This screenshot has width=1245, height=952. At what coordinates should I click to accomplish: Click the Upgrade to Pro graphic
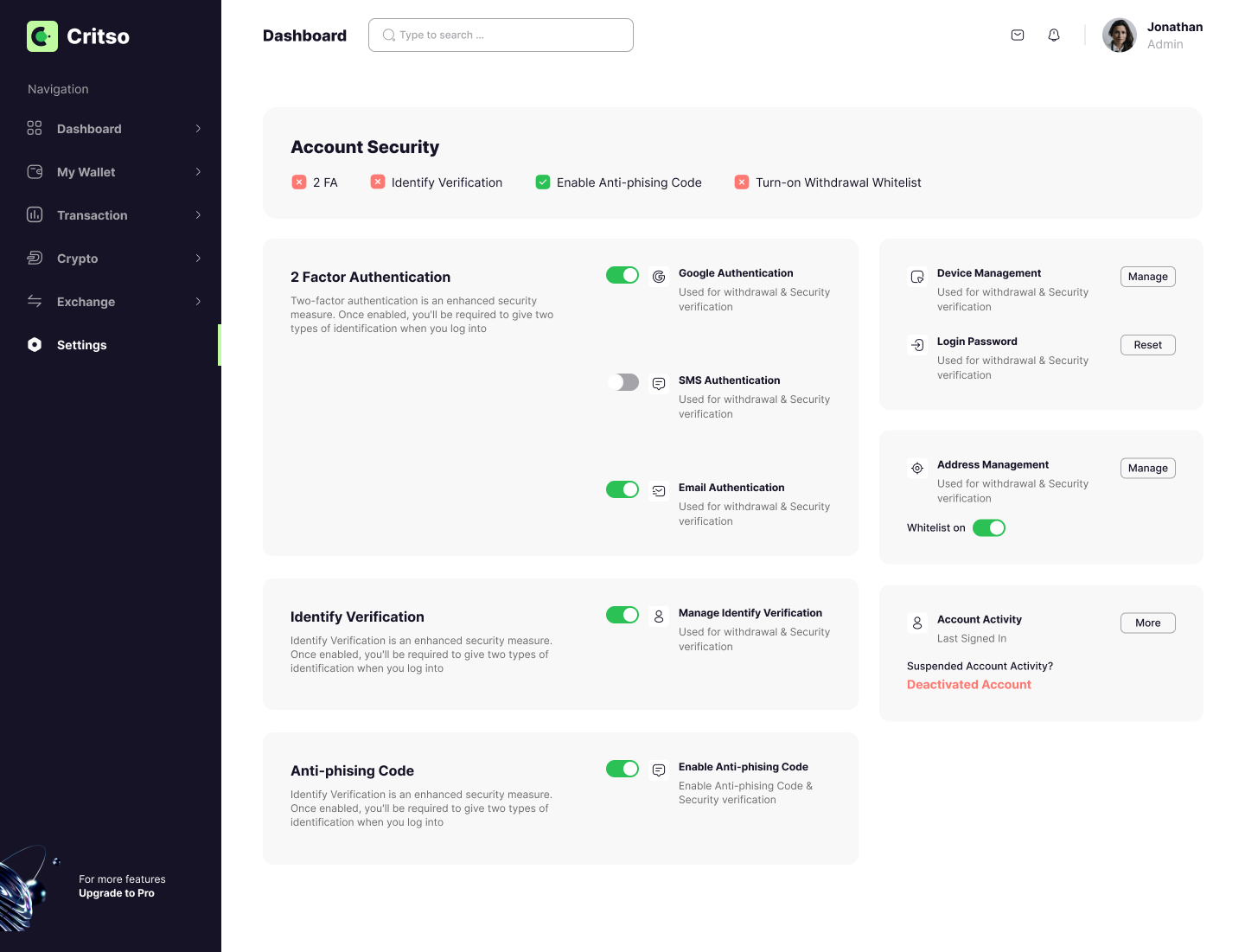30,888
